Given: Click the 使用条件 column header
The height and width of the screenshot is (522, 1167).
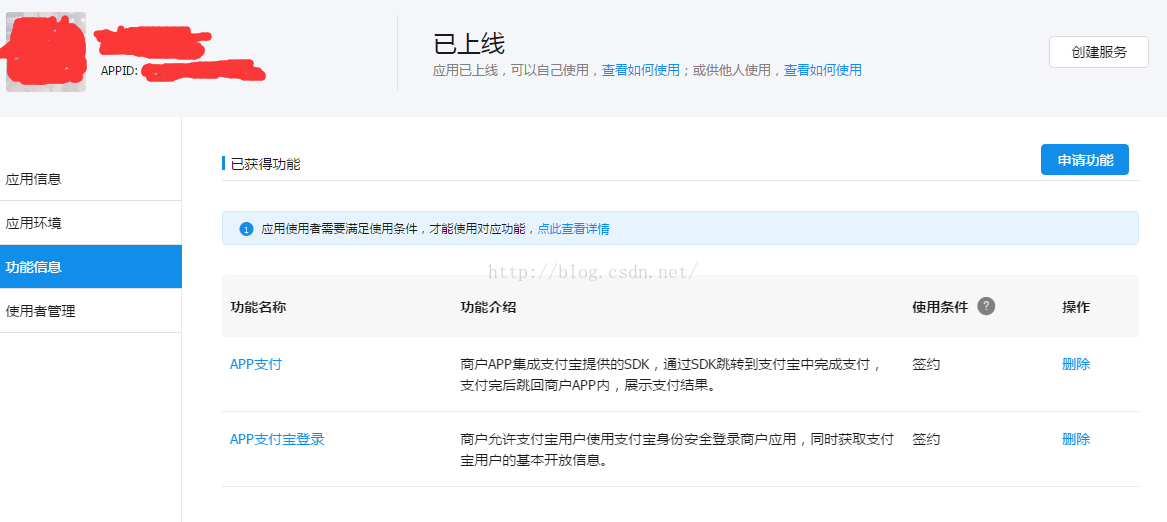Looking at the screenshot, I should pyautogui.click(x=940, y=307).
